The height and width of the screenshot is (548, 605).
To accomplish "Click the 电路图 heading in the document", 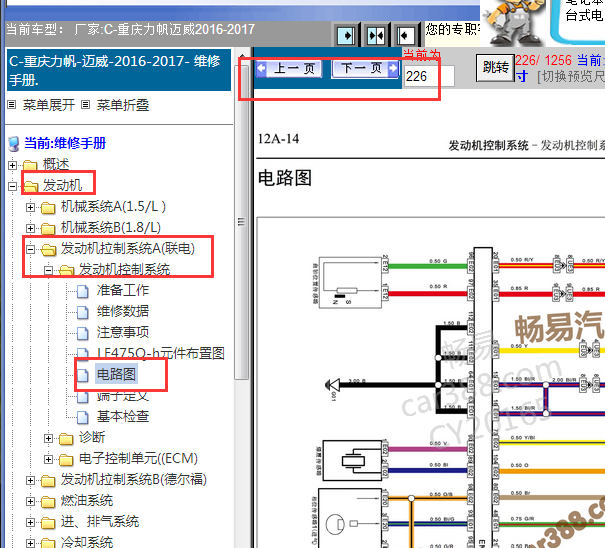I will [285, 178].
